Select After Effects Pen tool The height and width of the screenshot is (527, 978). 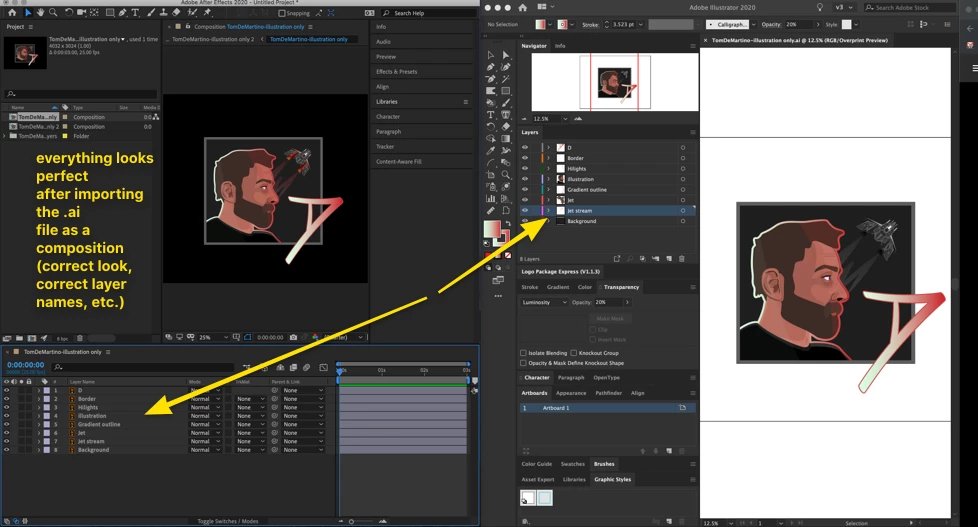[122, 12]
